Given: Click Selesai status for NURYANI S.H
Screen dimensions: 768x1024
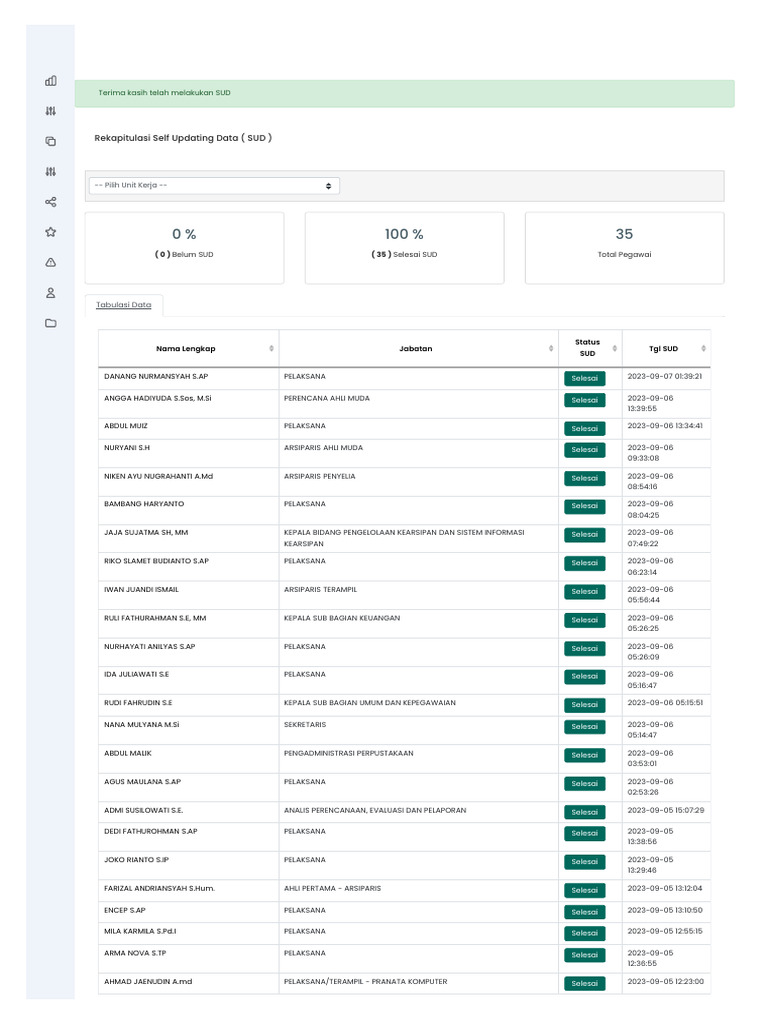Looking at the screenshot, I should click(x=585, y=450).
